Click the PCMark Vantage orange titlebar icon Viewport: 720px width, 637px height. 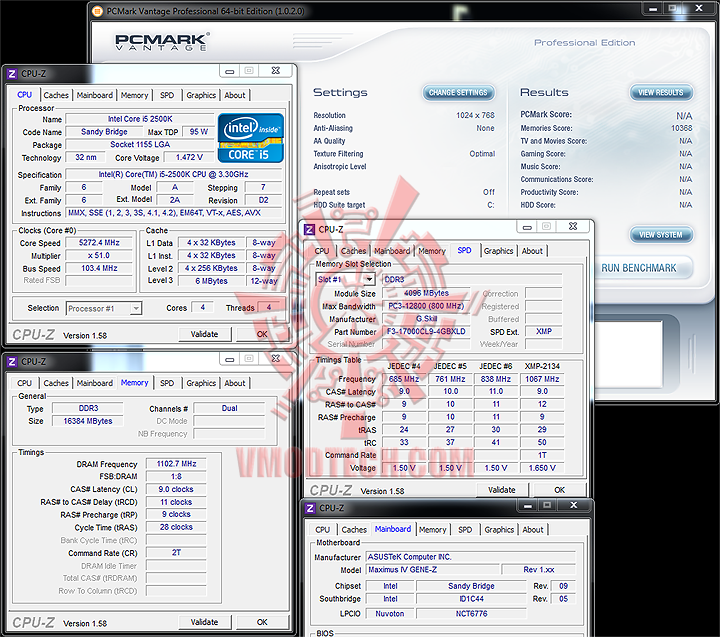pyautogui.click(x=97, y=11)
